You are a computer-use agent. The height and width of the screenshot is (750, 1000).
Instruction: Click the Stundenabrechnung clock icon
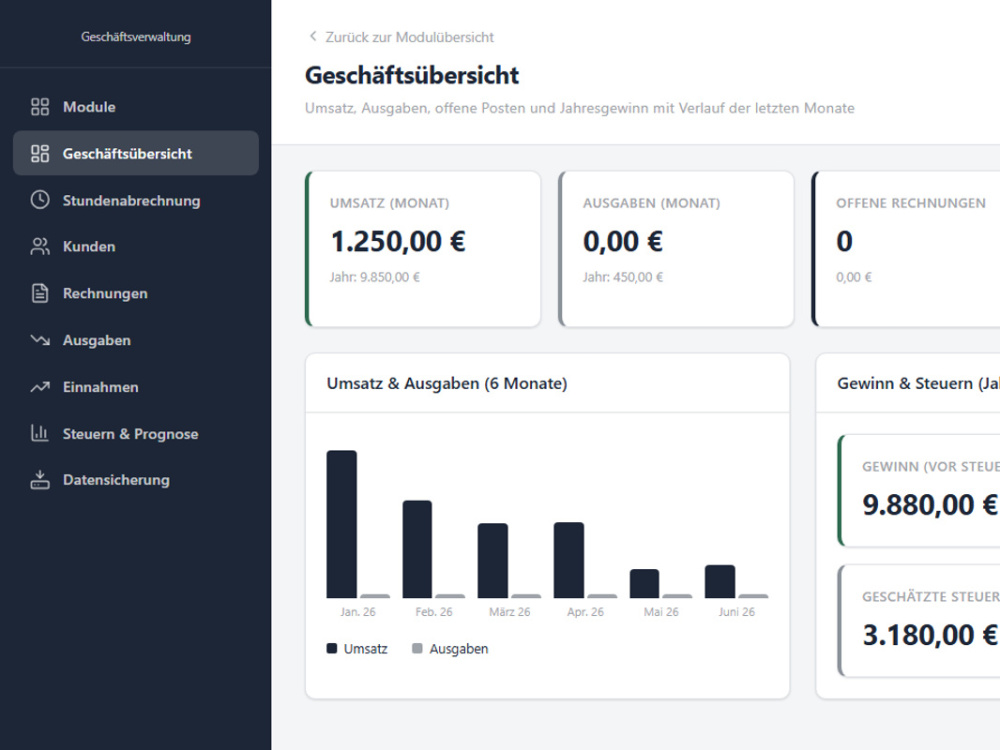point(40,200)
